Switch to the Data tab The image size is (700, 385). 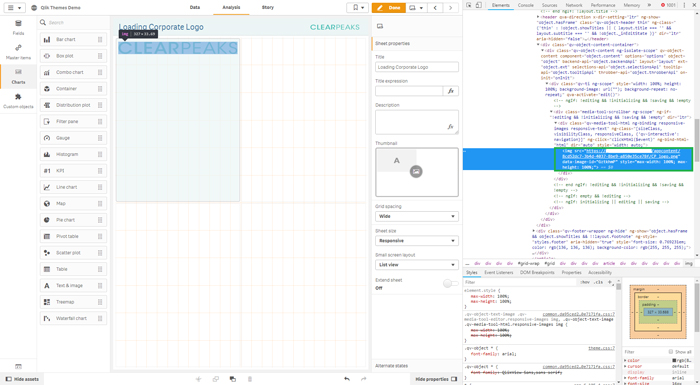click(x=195, y=8)
